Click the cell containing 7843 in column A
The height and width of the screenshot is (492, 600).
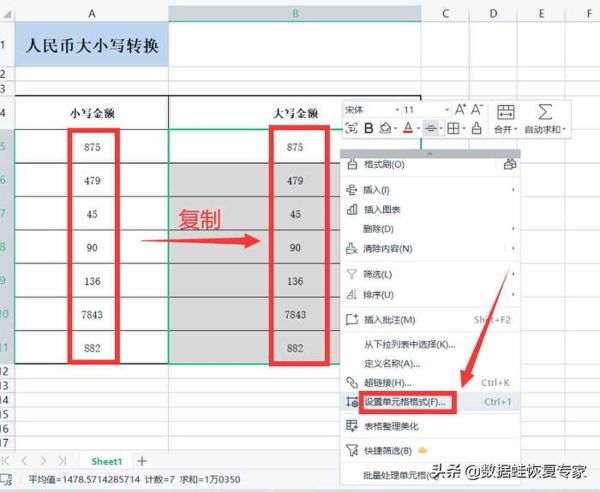pos(92,314)
